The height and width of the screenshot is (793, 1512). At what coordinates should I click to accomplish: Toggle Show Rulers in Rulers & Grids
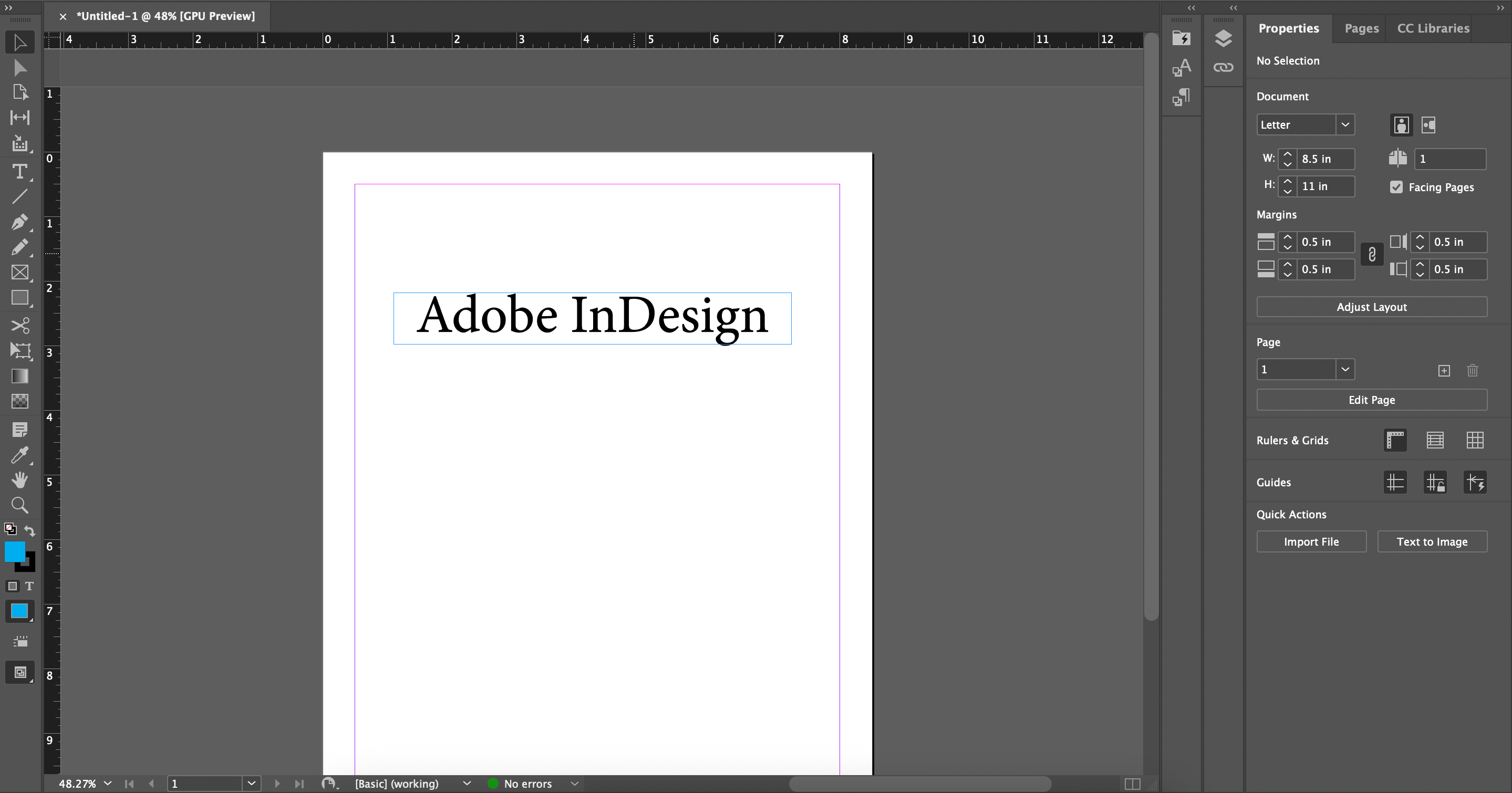point(1395,440)
